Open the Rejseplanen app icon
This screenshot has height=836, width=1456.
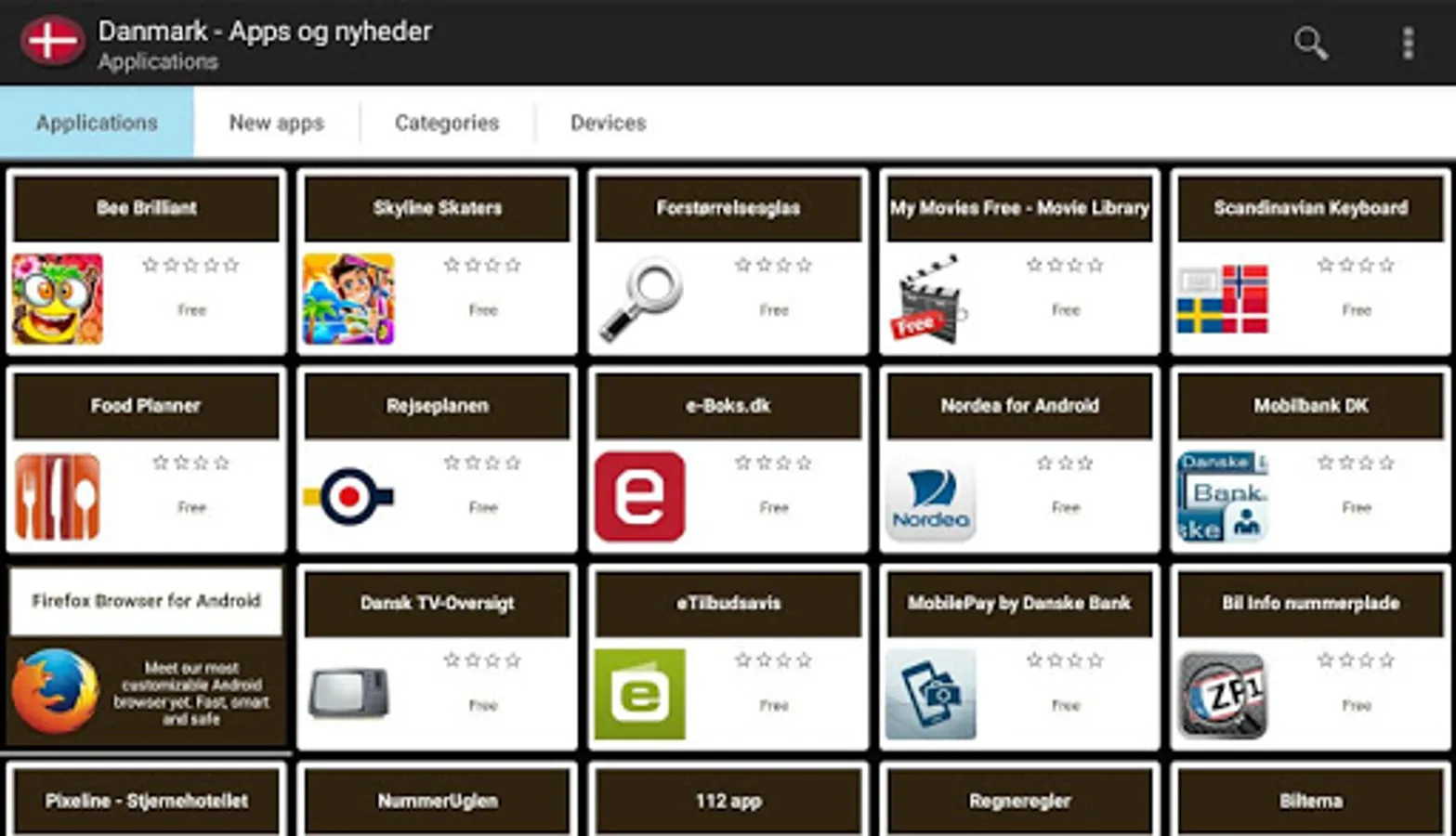pyautogui.click(x=348, y=497)
